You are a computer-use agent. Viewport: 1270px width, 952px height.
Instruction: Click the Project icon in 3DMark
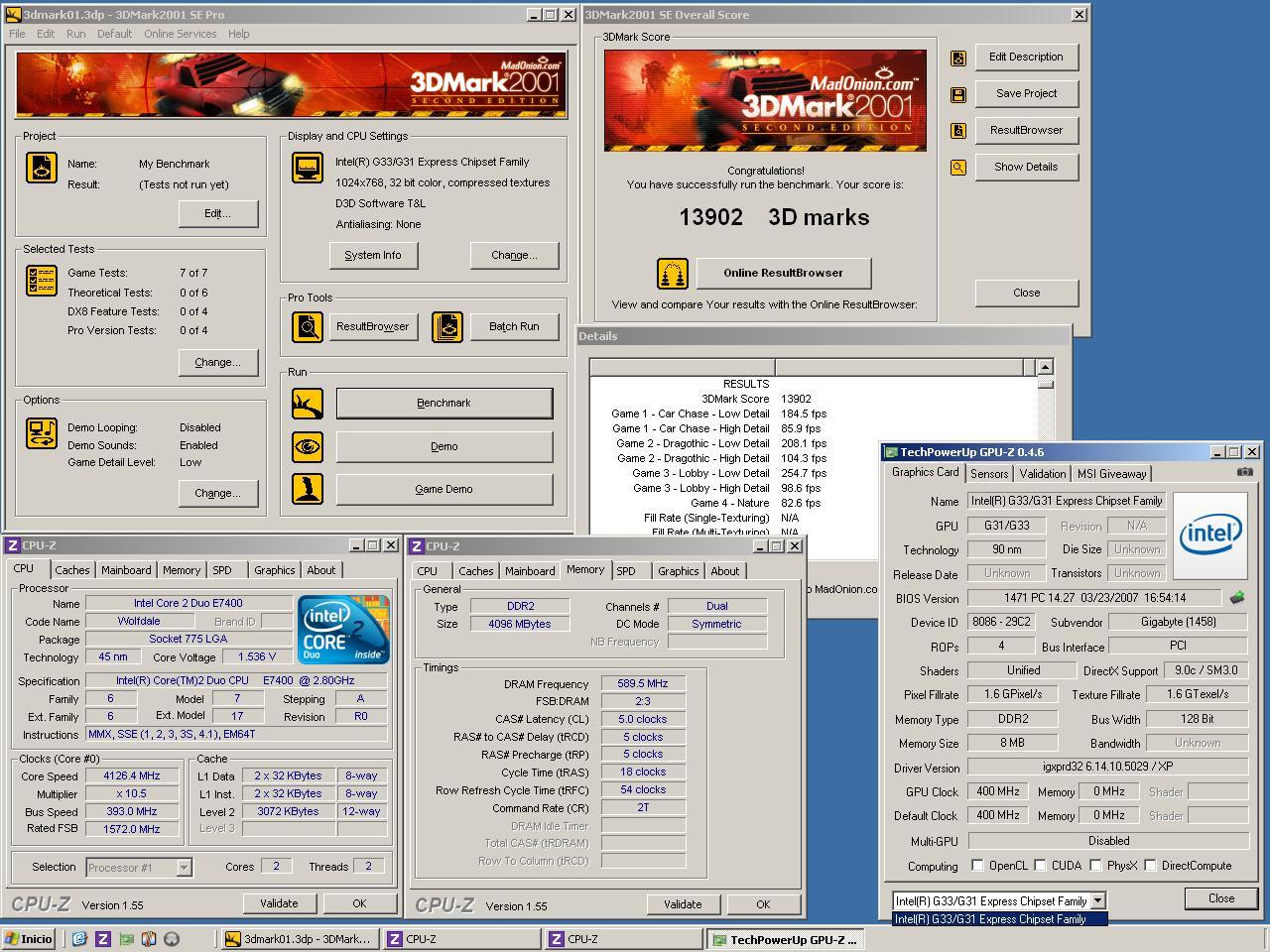(42, 168)
